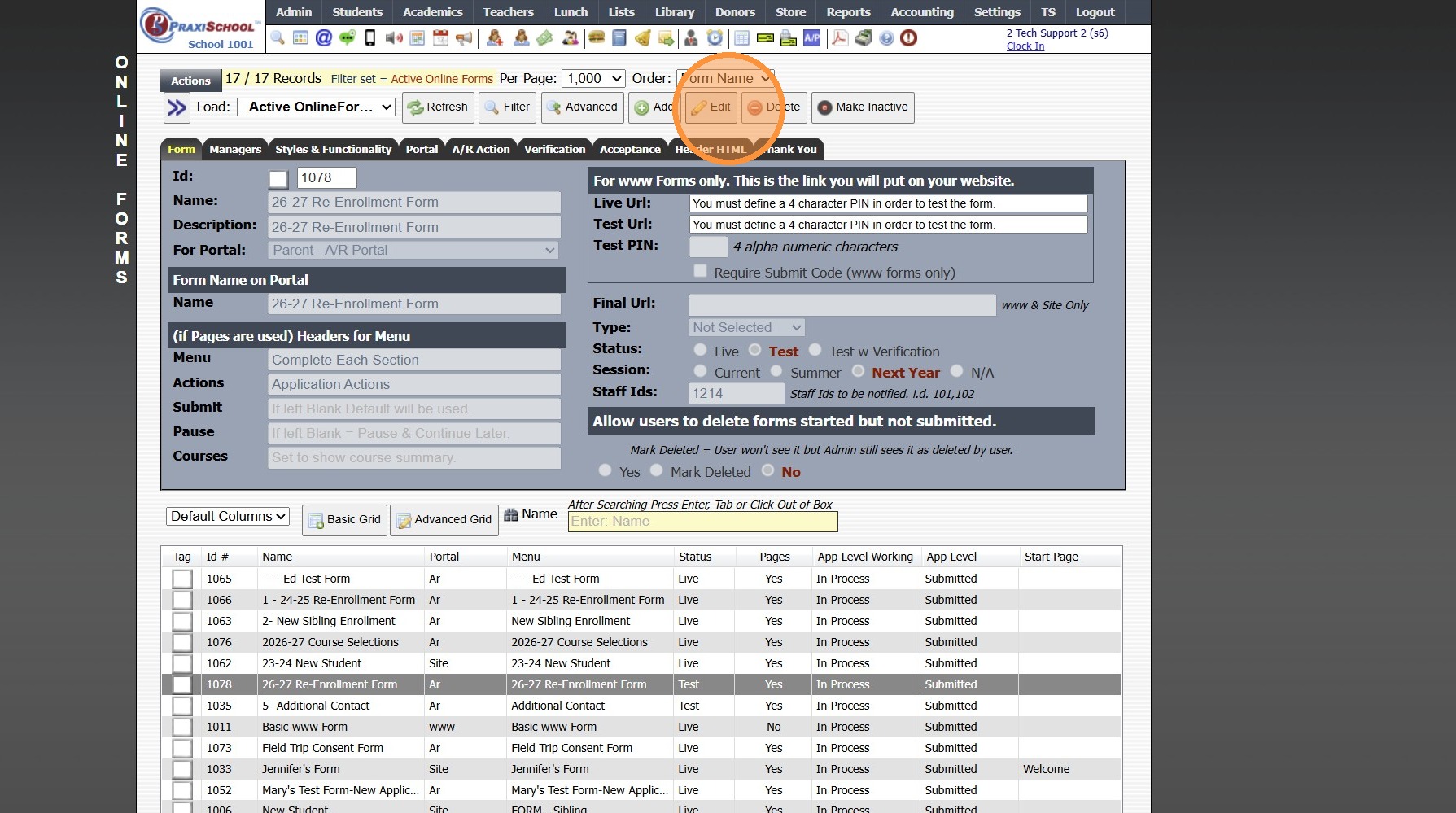Open the Academics menu

tap(432, 12)
